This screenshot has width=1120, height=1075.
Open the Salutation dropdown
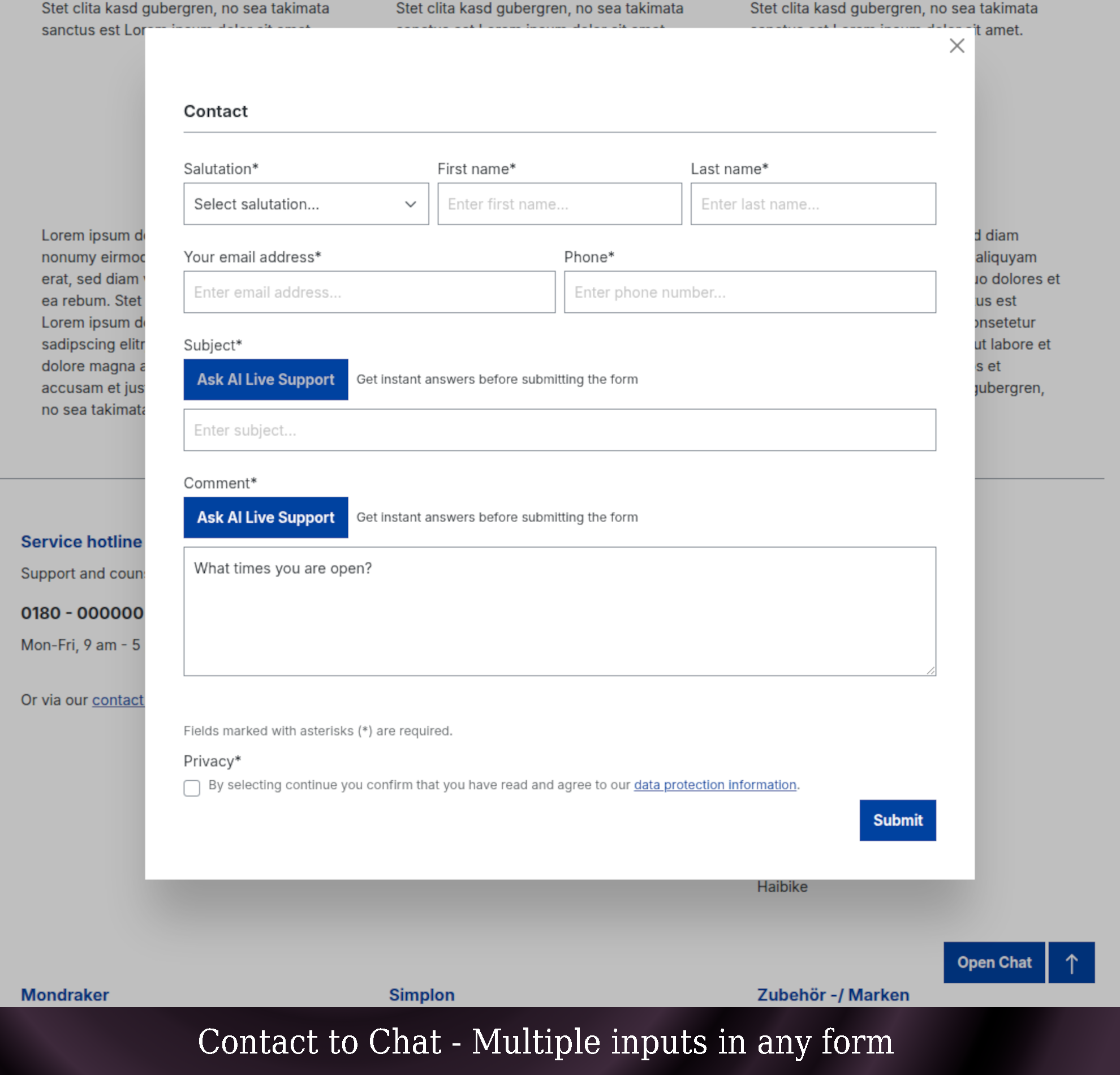(305, 204)
